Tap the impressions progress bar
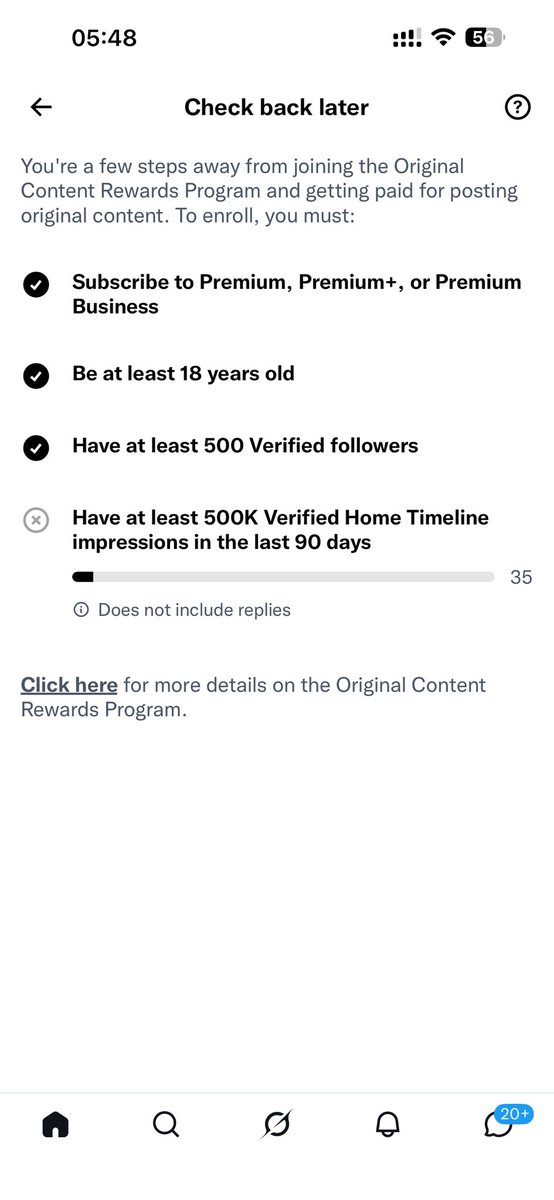Screen dimensions: 554x1200 coord(283,577)
